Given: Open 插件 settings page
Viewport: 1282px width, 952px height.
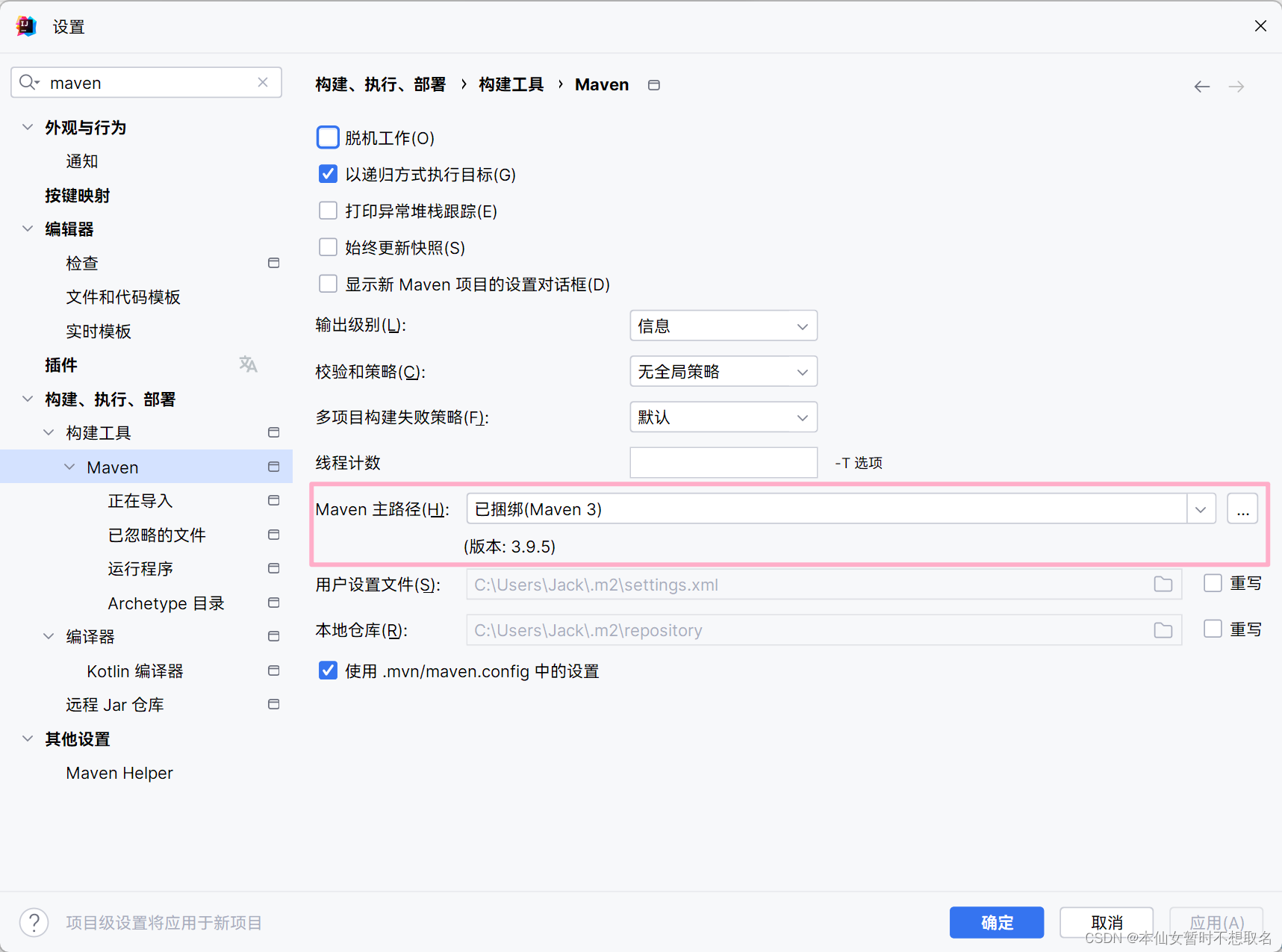Looking at the screenshot, I should tap(61, 365).
